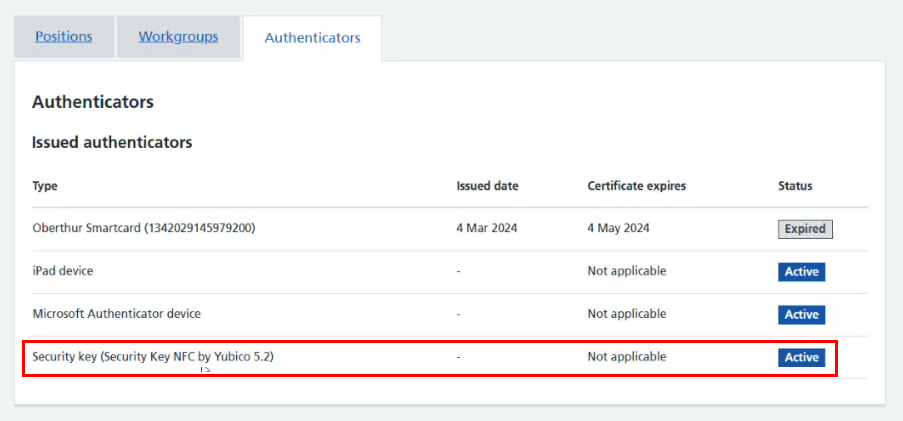Click the Active badge for Microsoft Authenticator device
The height and width of the screenshot is (421, 903).
[x=802, y=314]
